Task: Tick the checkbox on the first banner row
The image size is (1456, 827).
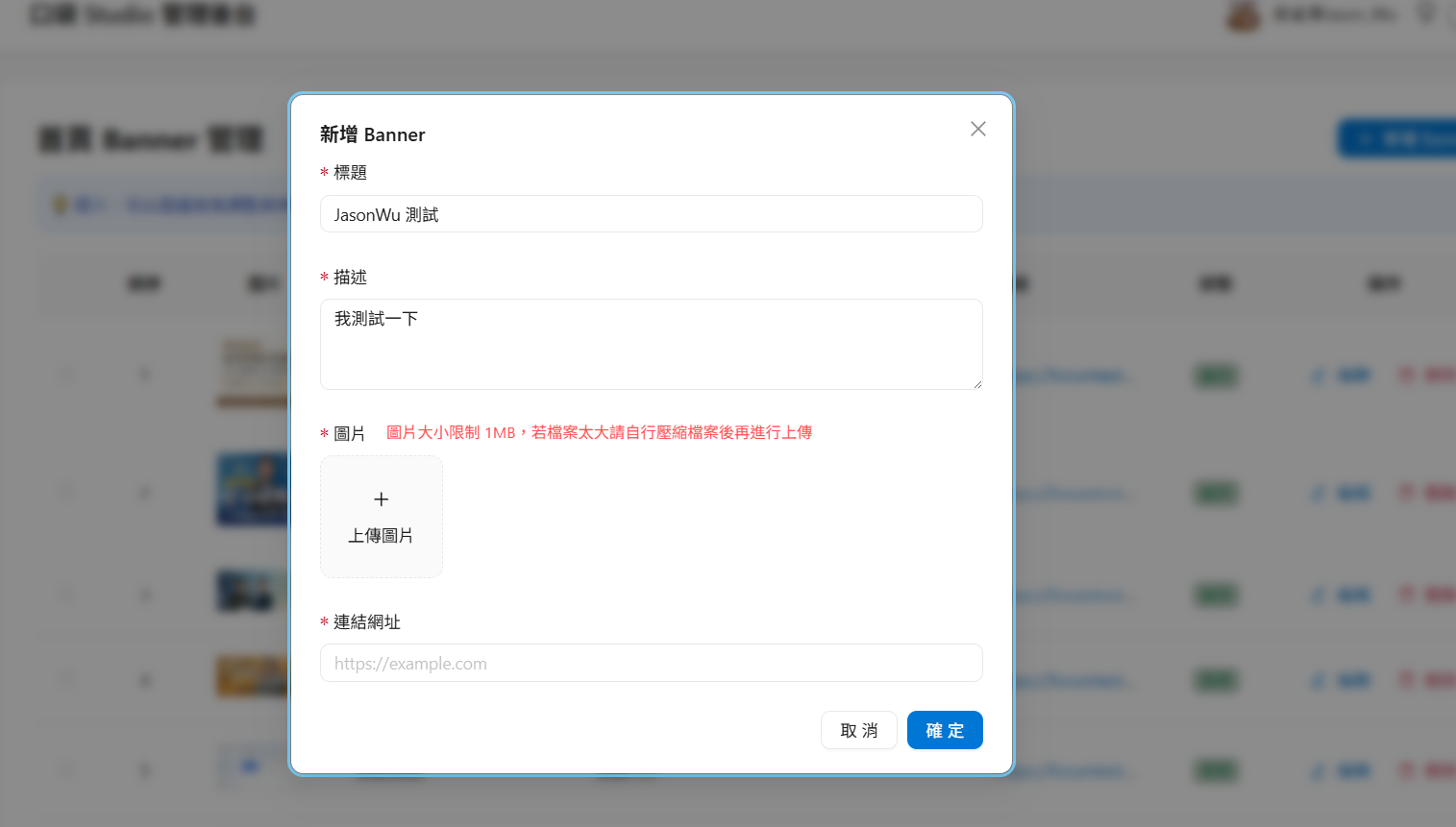Action: point(66,376)
